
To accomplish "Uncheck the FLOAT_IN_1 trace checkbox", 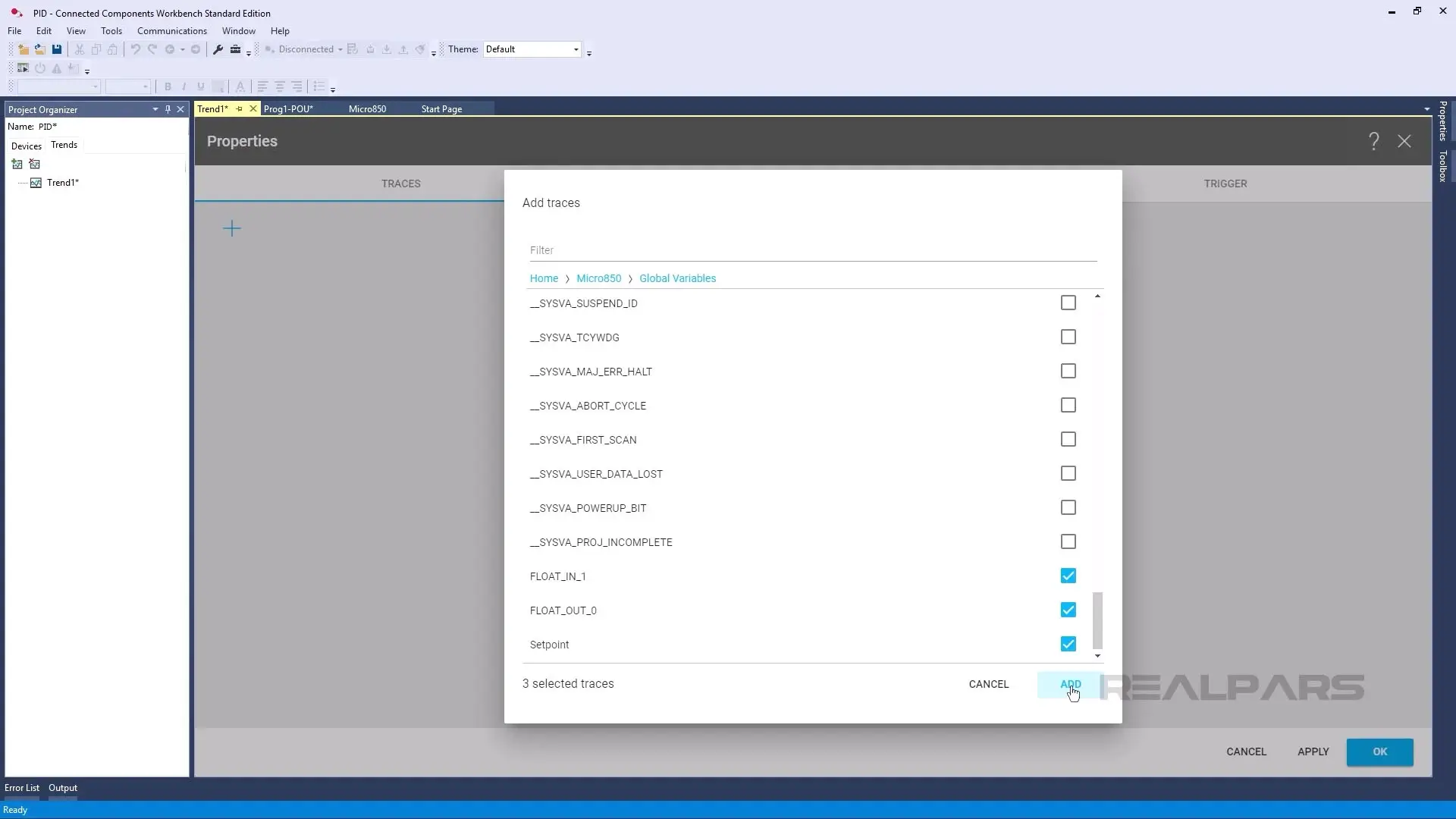I will (1068, 576).
